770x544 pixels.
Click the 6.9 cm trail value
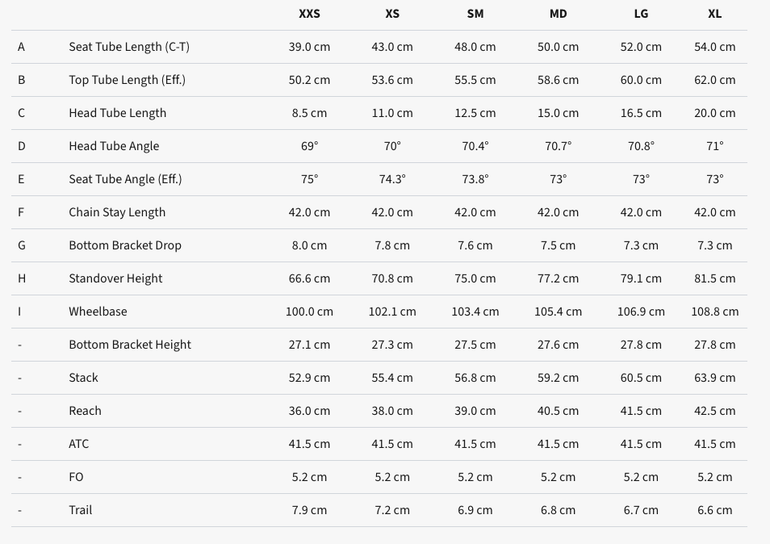[475, 510]
